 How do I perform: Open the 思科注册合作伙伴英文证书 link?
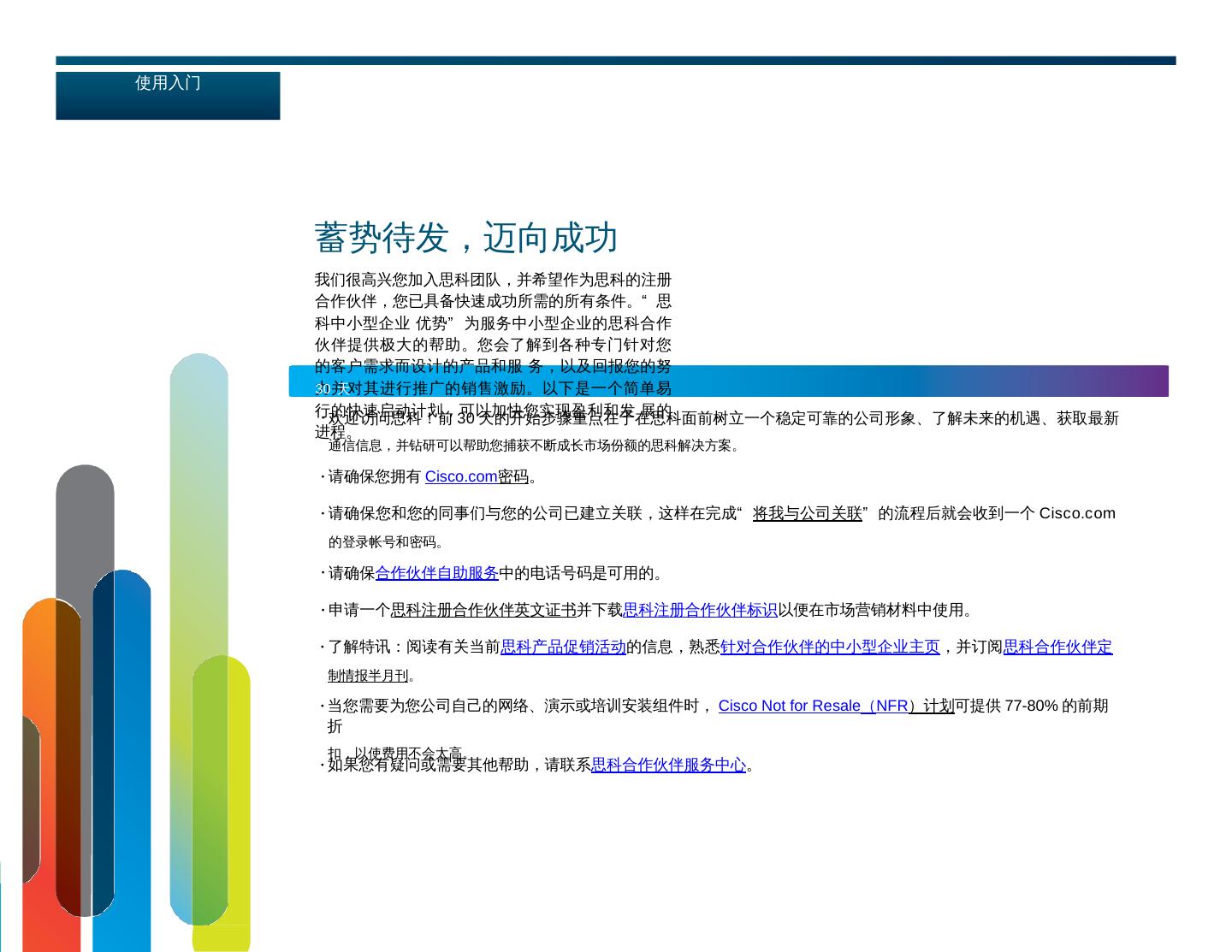click(483, 610)
